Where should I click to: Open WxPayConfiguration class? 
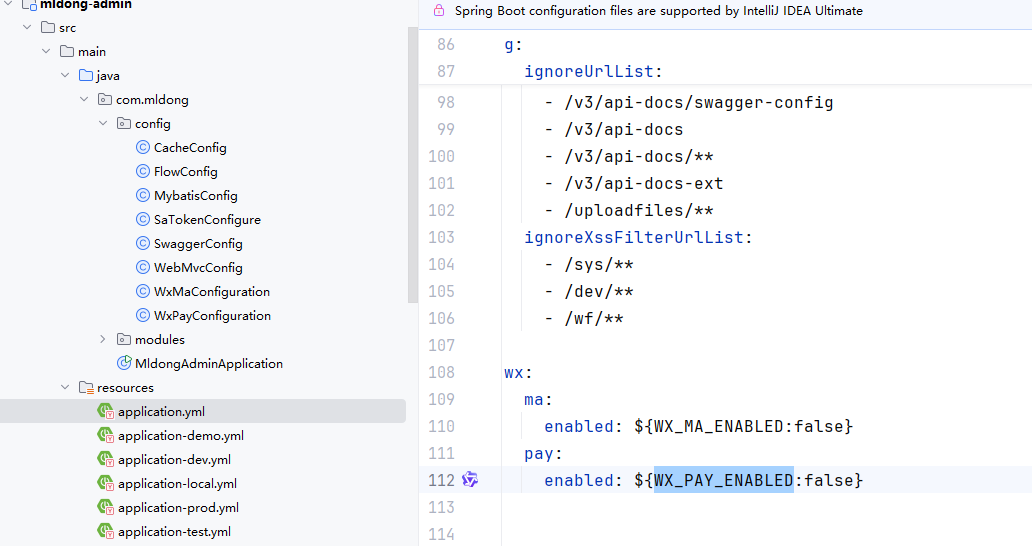point(212,316)
